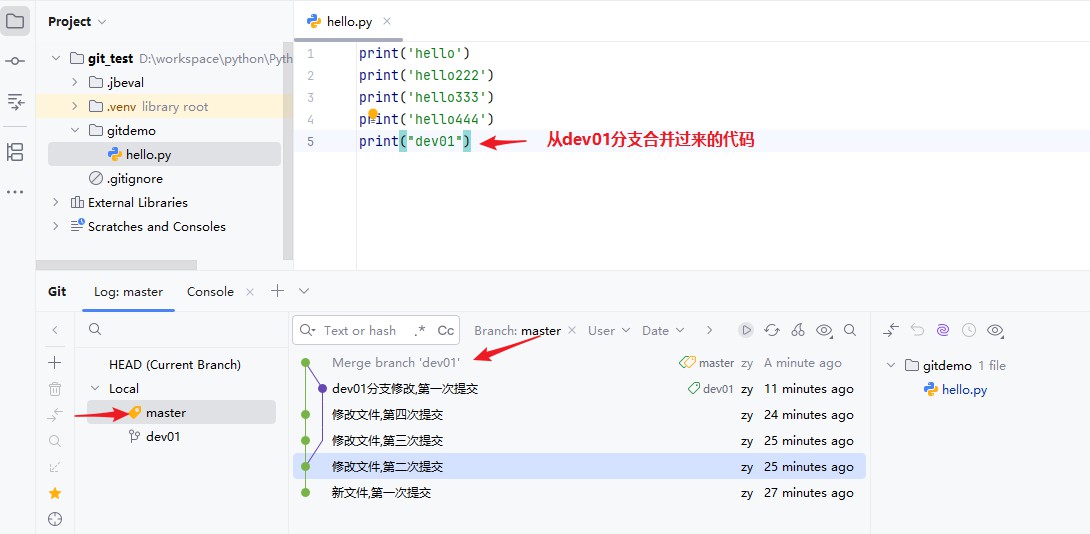
Task: Hide the Git branches pane arrow
Action: (55, 330)
